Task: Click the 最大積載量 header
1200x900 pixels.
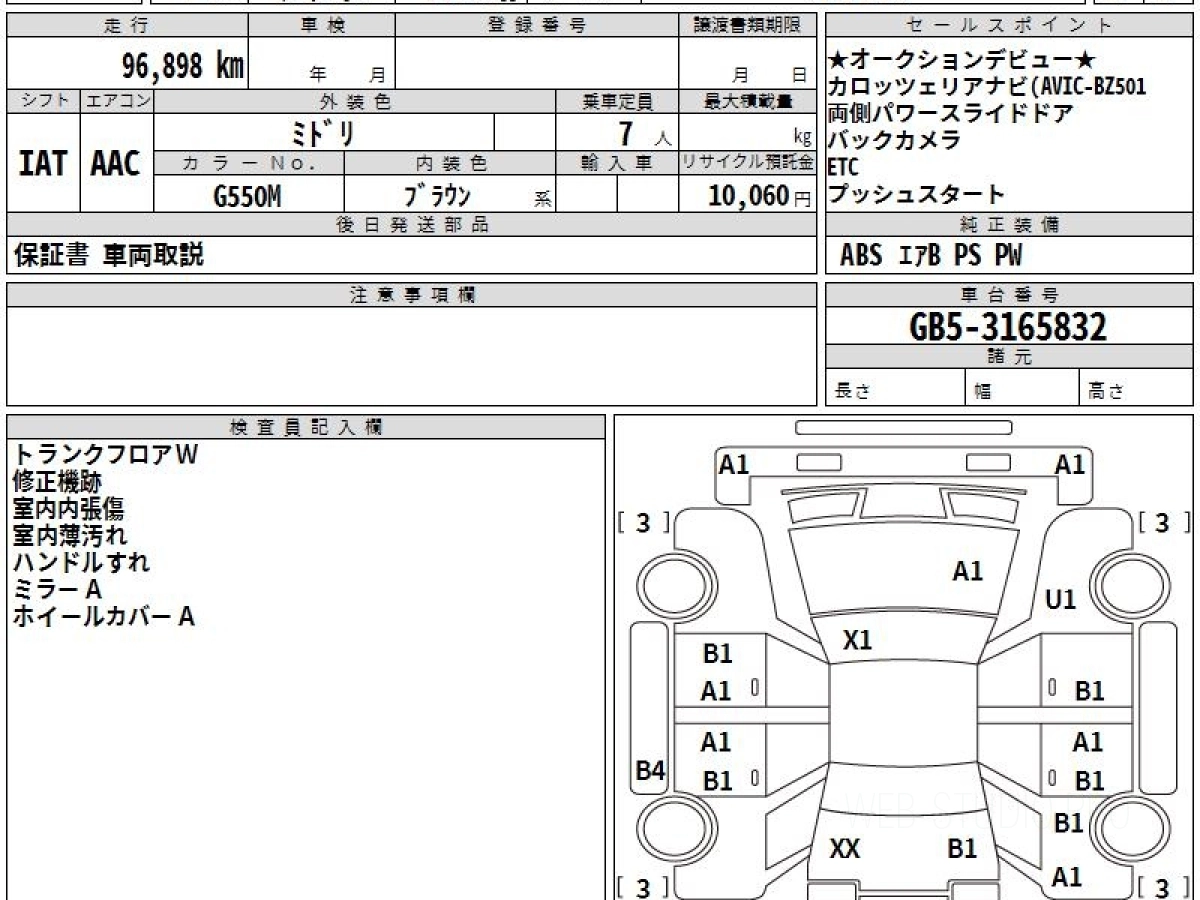Action: pyautogui.click(x=747, y=101)
